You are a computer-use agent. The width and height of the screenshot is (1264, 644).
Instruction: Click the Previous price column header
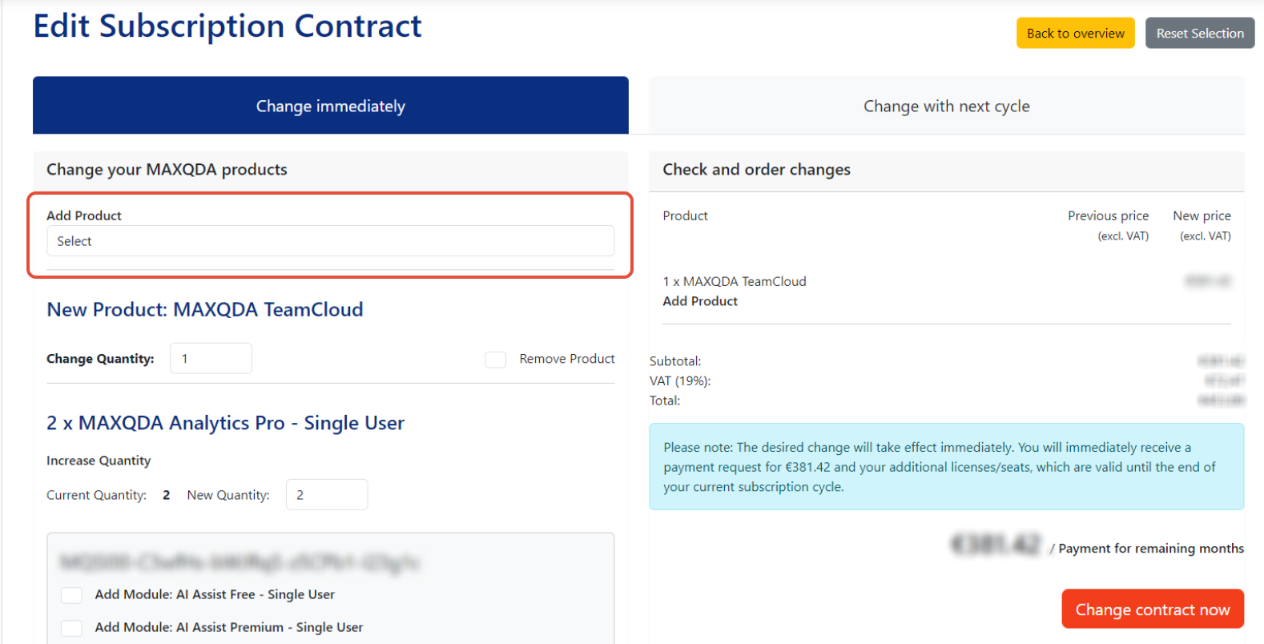click(x=1108, y=216)
